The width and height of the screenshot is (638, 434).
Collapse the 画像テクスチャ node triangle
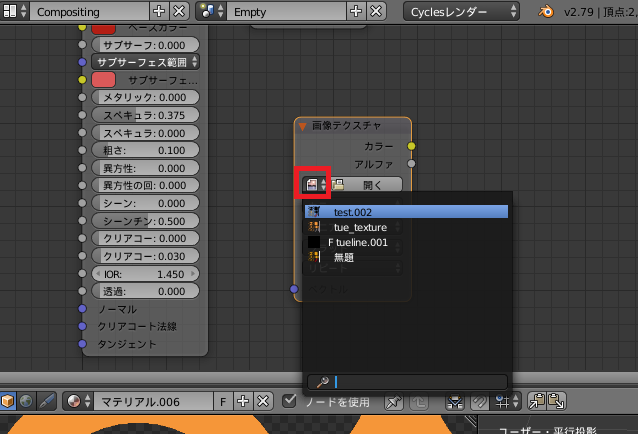302,126
